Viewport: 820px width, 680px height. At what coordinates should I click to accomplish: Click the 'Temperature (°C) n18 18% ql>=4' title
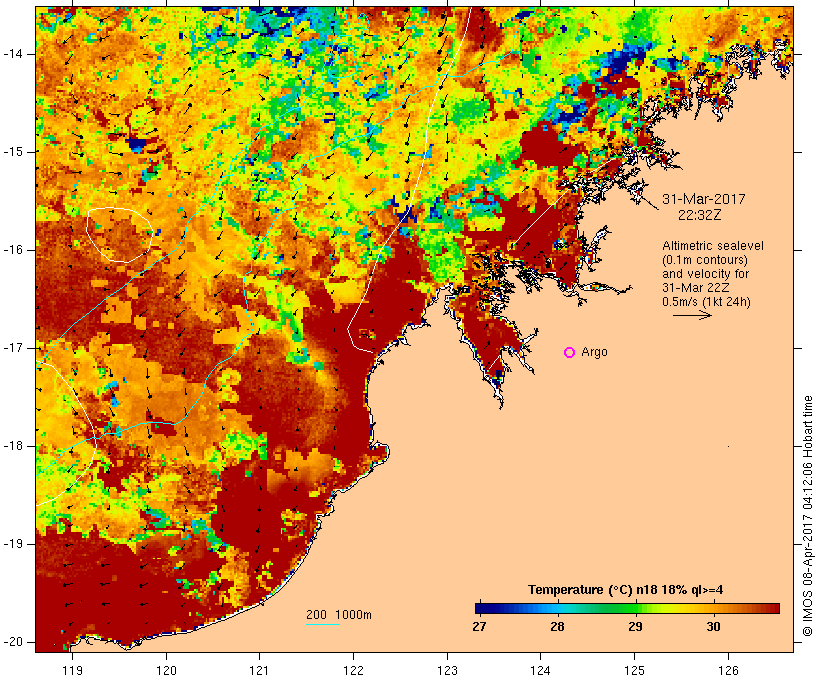(x=625, y=590)
